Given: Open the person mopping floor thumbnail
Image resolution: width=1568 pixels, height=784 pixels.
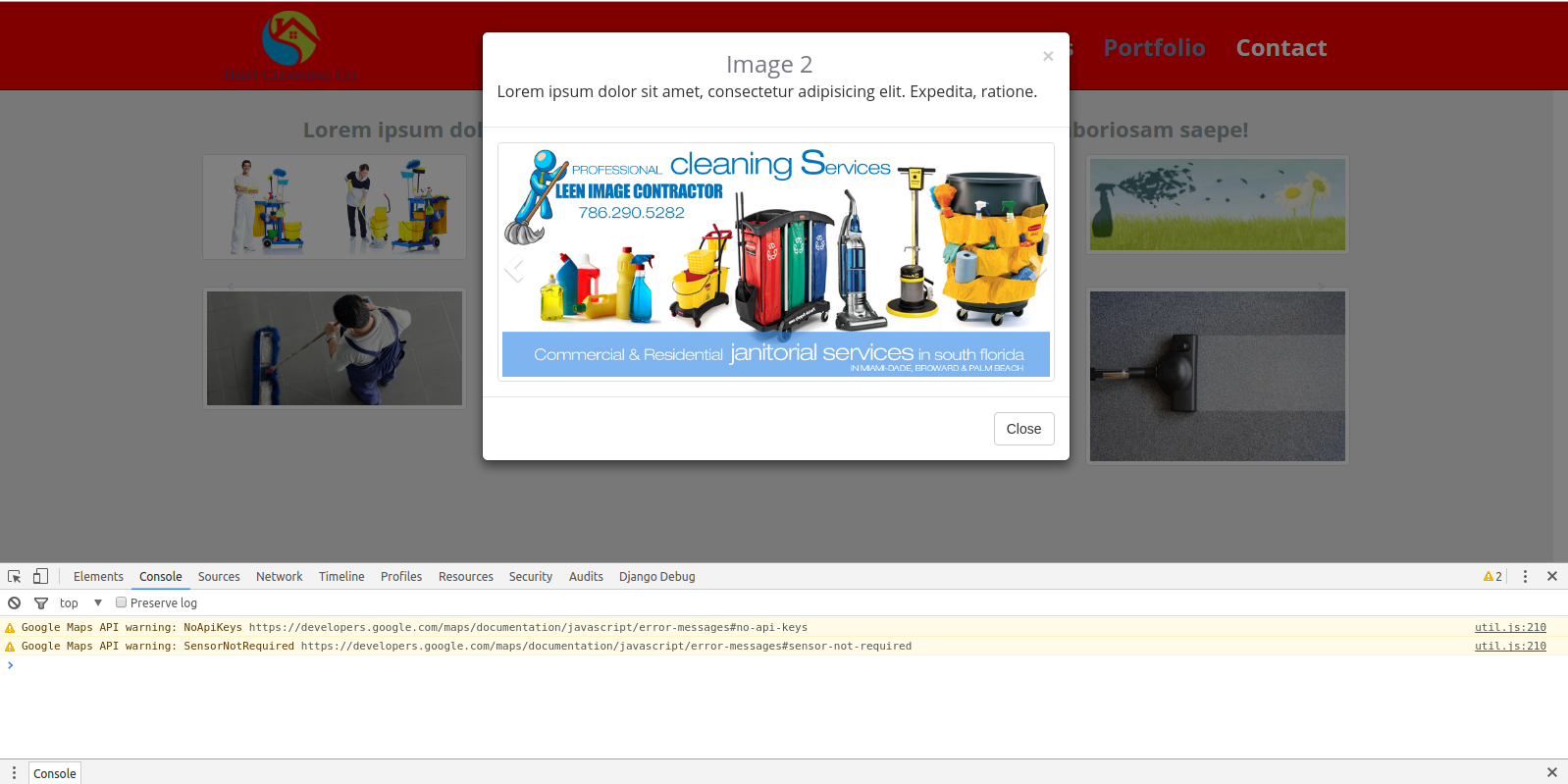Looking at the screenshot, I should click(x=335, y=348).
